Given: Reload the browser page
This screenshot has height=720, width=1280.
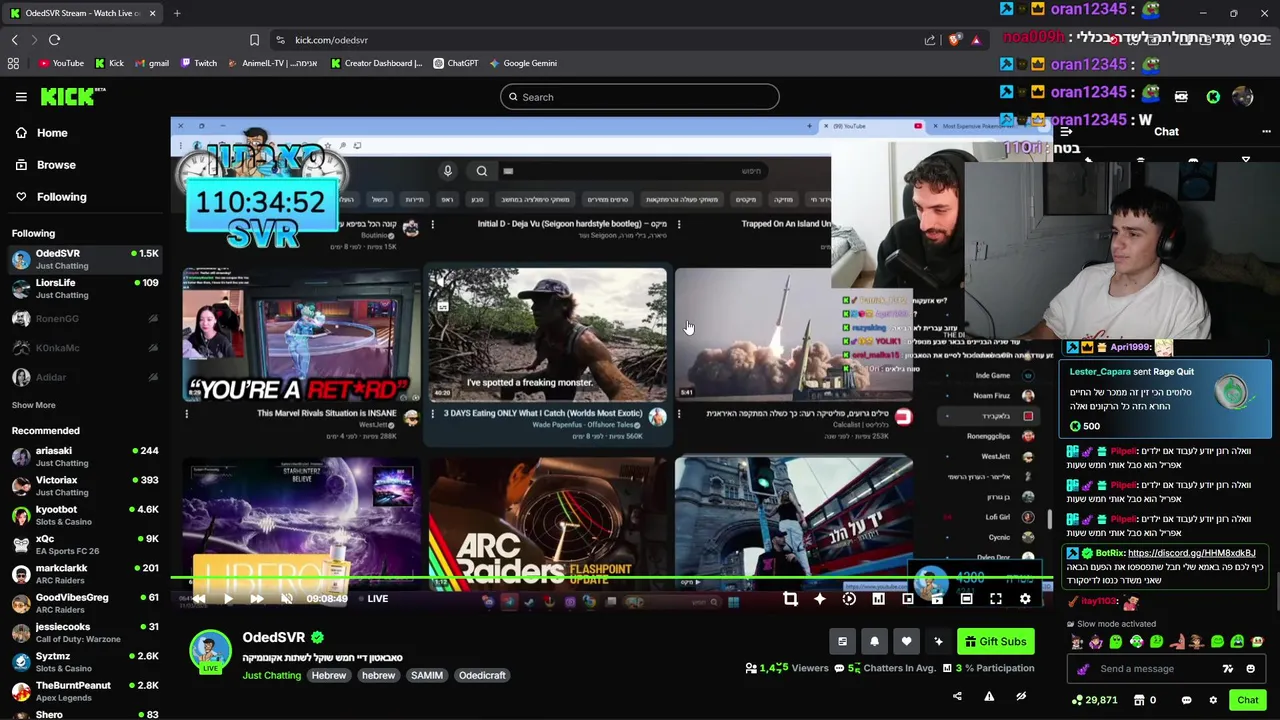Looking at the screenshot, I should tap(54, 40).
